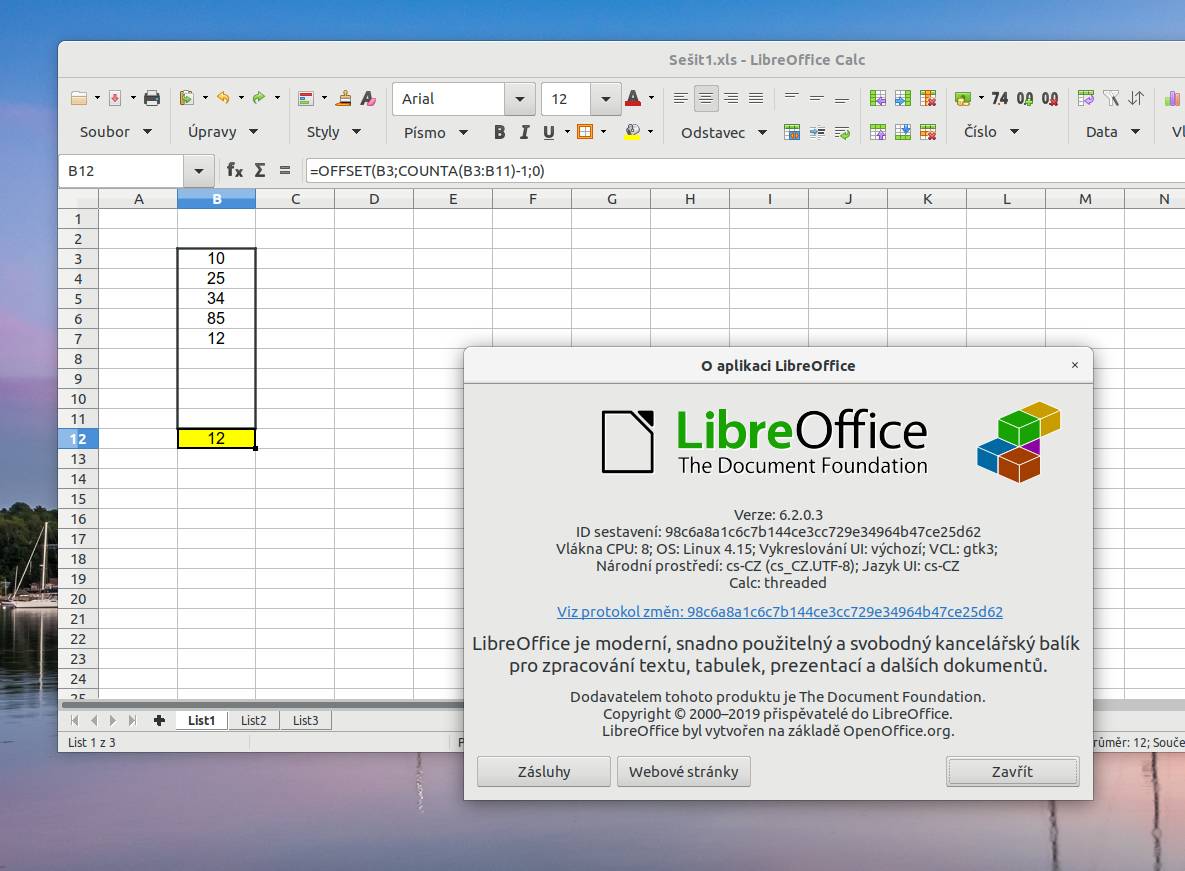
Task: Switch to the List3 sheet tab
Action: click(x=305, y=721)
